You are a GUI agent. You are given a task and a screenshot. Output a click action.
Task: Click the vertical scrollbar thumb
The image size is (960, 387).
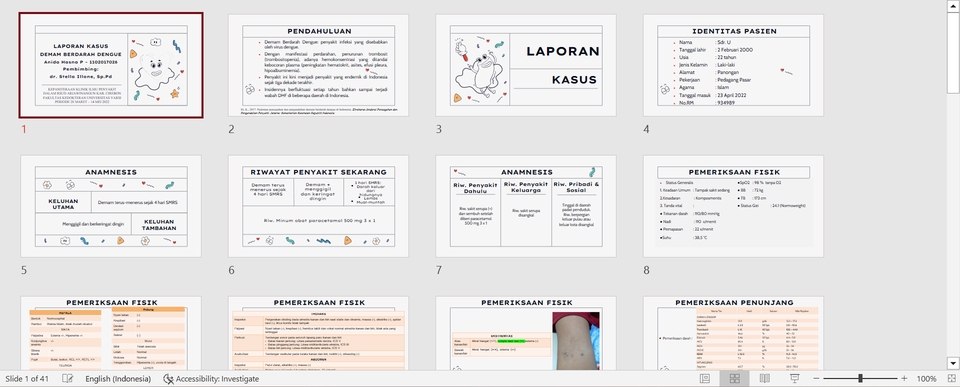(x=953, y=52)
